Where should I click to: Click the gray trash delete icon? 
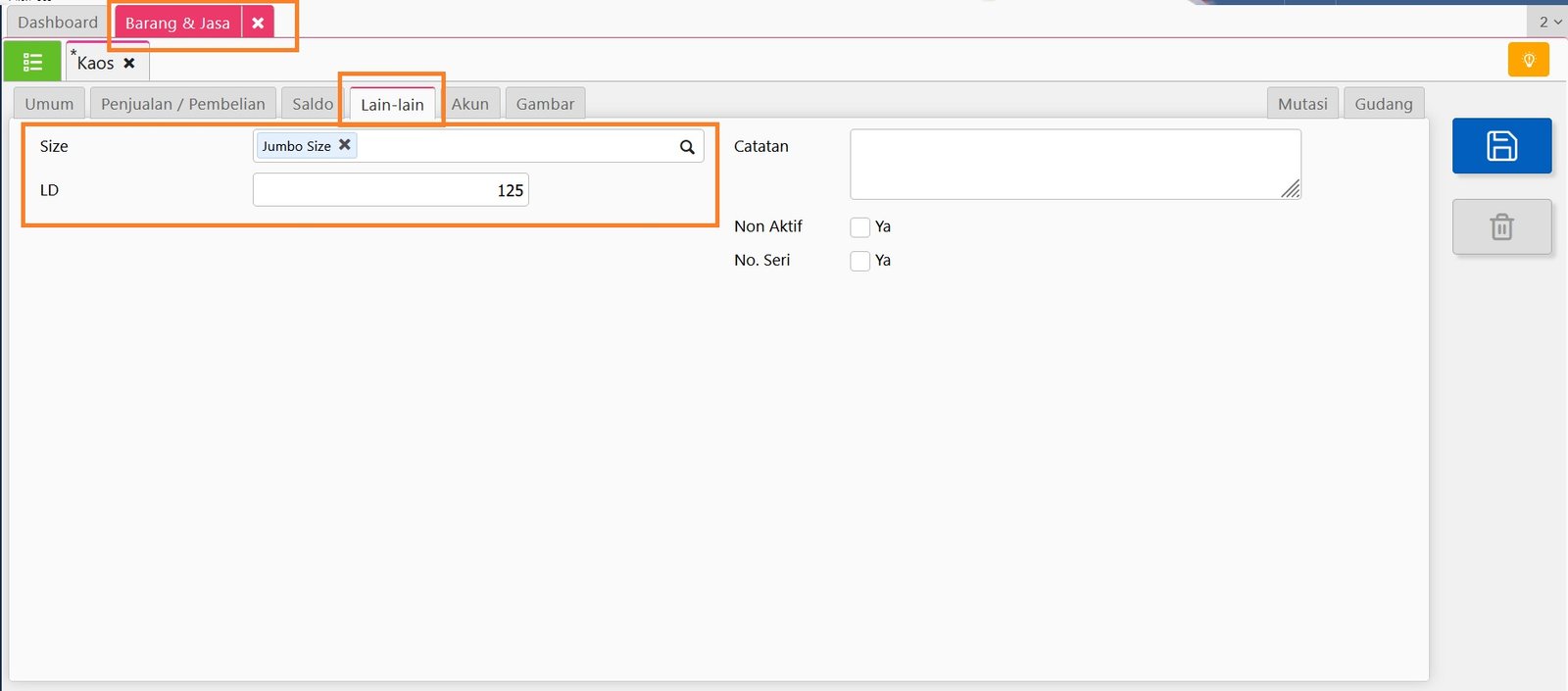1501,227
